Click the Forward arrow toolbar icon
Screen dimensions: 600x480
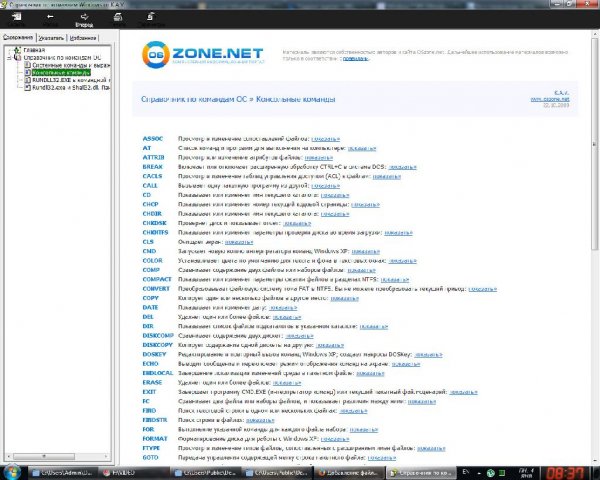coord(84,18)
